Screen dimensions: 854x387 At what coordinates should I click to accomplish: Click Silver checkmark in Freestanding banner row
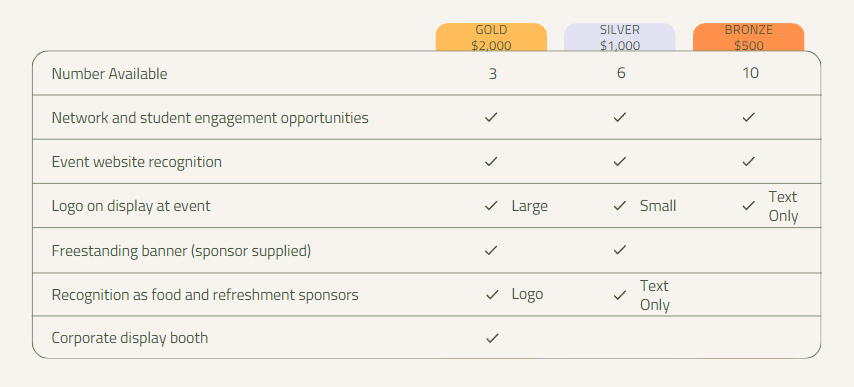coord(619,250)
